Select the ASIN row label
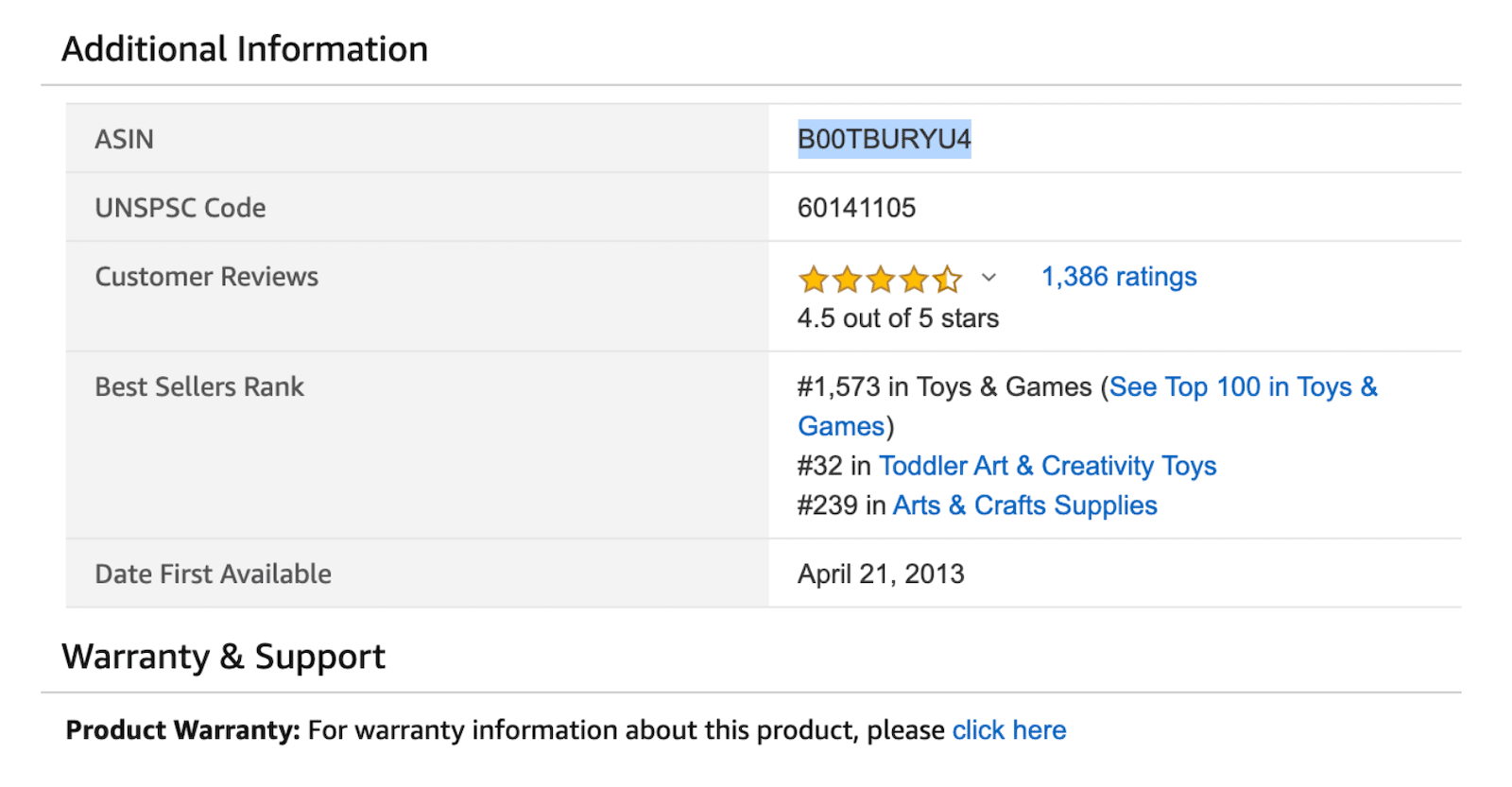Viewport: 1512px width, 787px height. click(124, 139)
